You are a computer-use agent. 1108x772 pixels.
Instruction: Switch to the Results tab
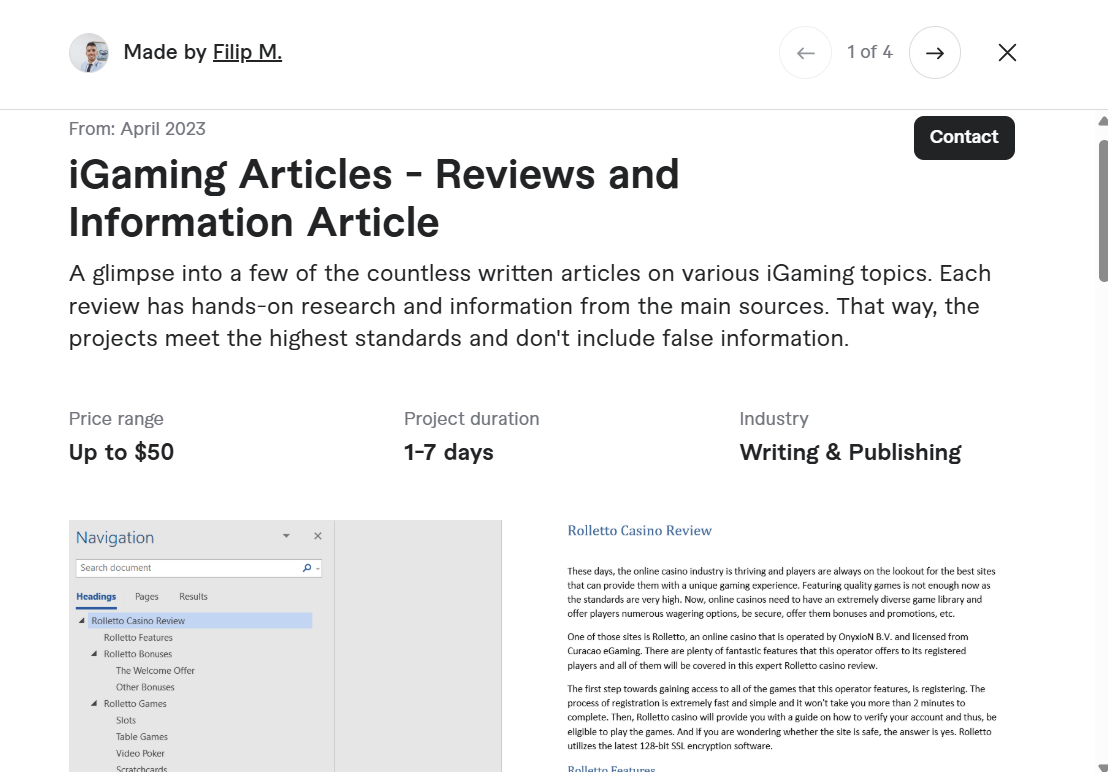192,596
